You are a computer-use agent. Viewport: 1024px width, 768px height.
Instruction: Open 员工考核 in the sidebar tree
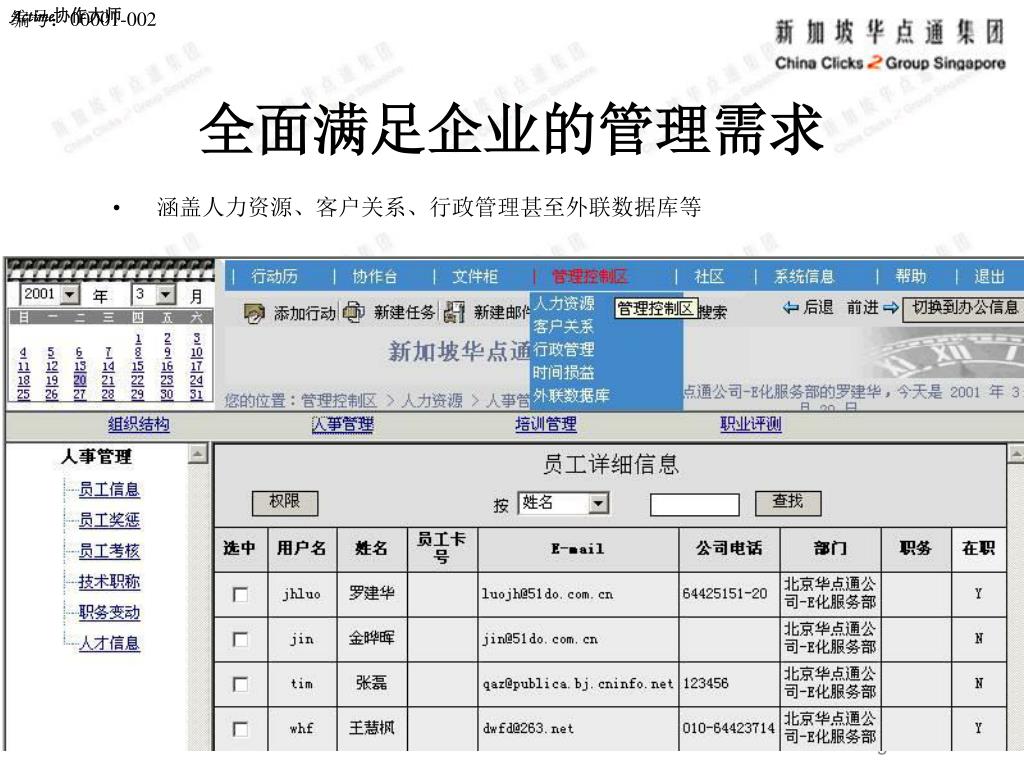click(109, 551)
